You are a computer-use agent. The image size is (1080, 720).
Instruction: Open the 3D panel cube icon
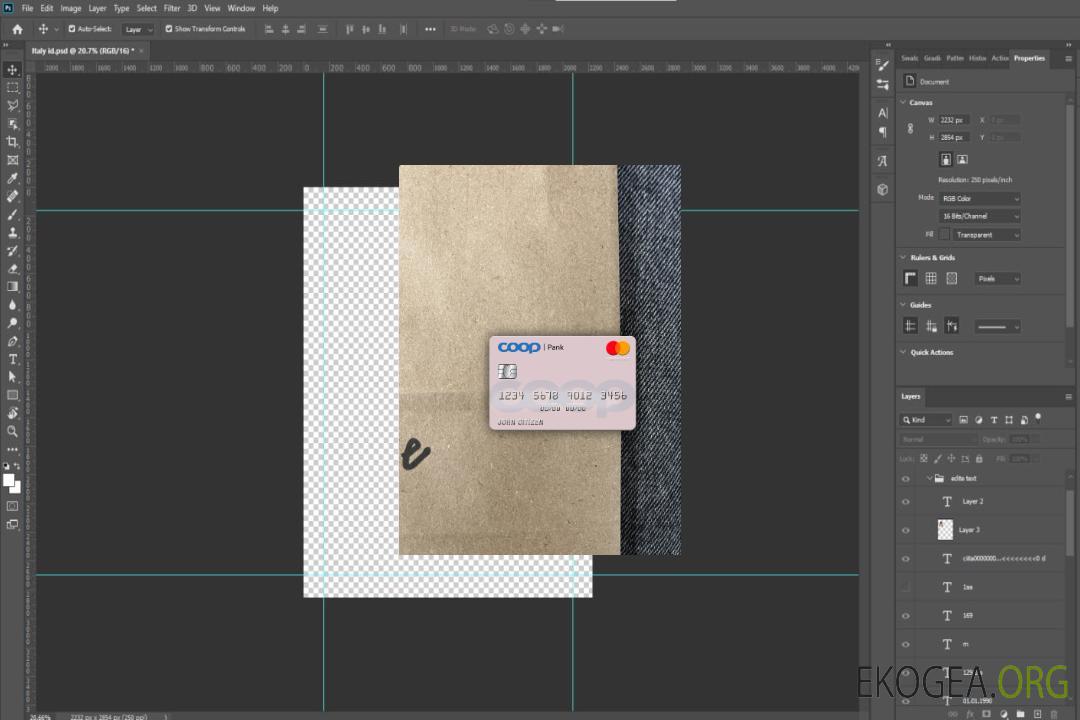882,189
